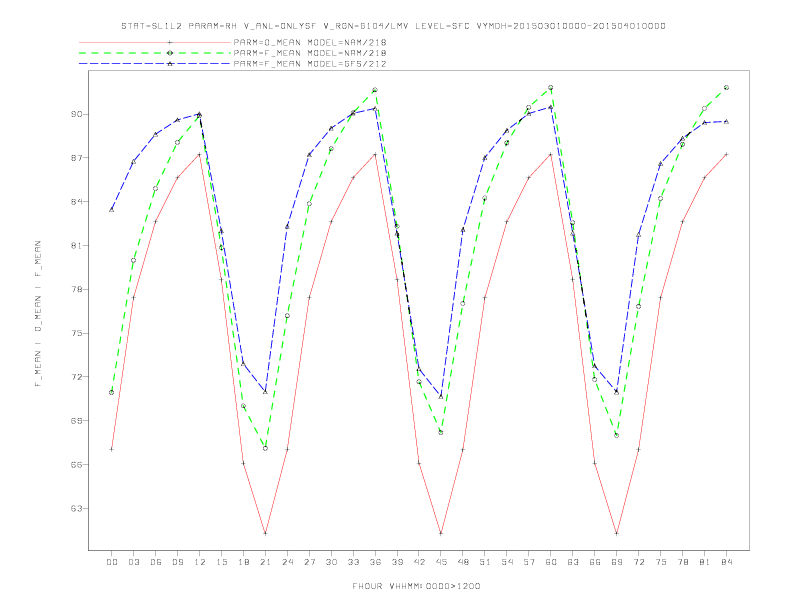The width and height of the screenshot is (792, 612).
Task: Click x-axis tick label 66
Action: pos(595,562)
